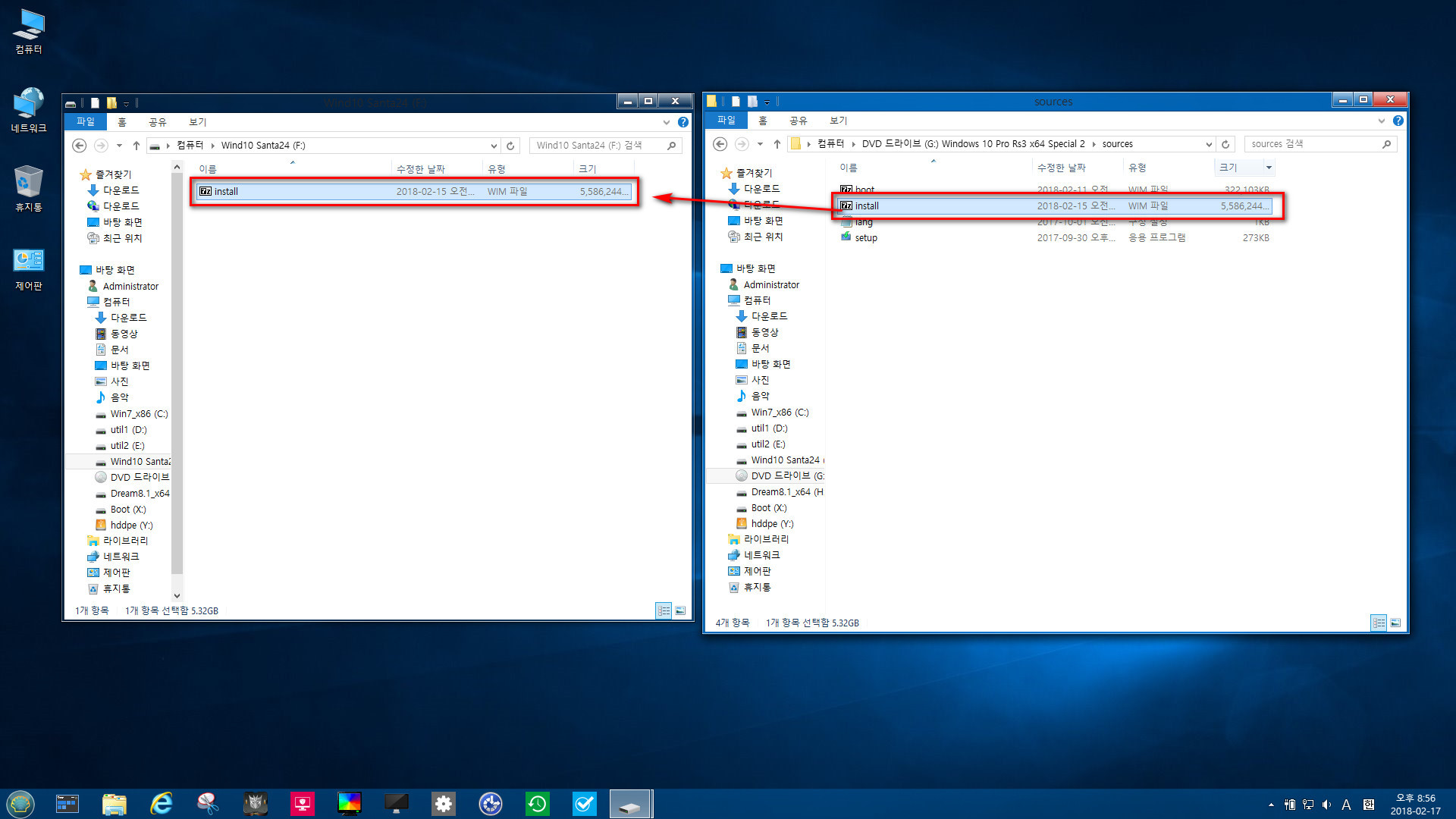
Task: Open address history dropdown in sources window
Action: (1209, 144)
